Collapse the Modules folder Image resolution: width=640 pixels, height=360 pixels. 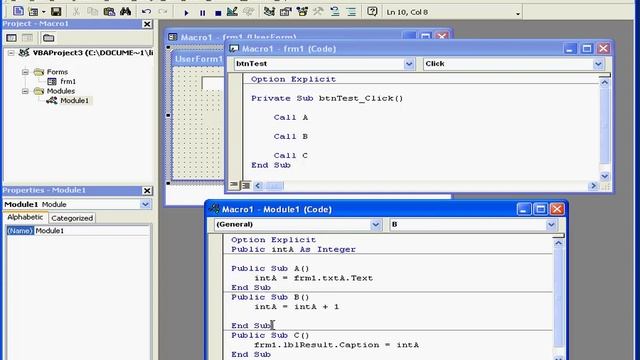click(25, 91)
